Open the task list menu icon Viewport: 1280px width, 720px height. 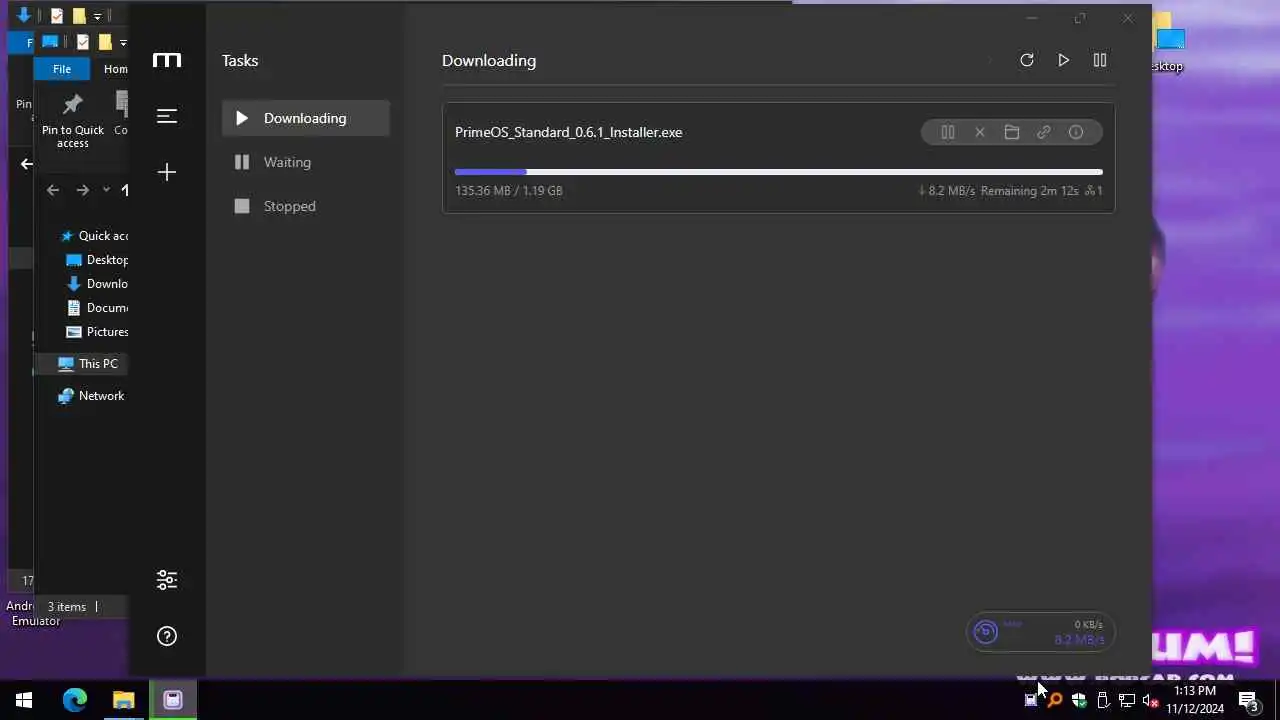167,116
